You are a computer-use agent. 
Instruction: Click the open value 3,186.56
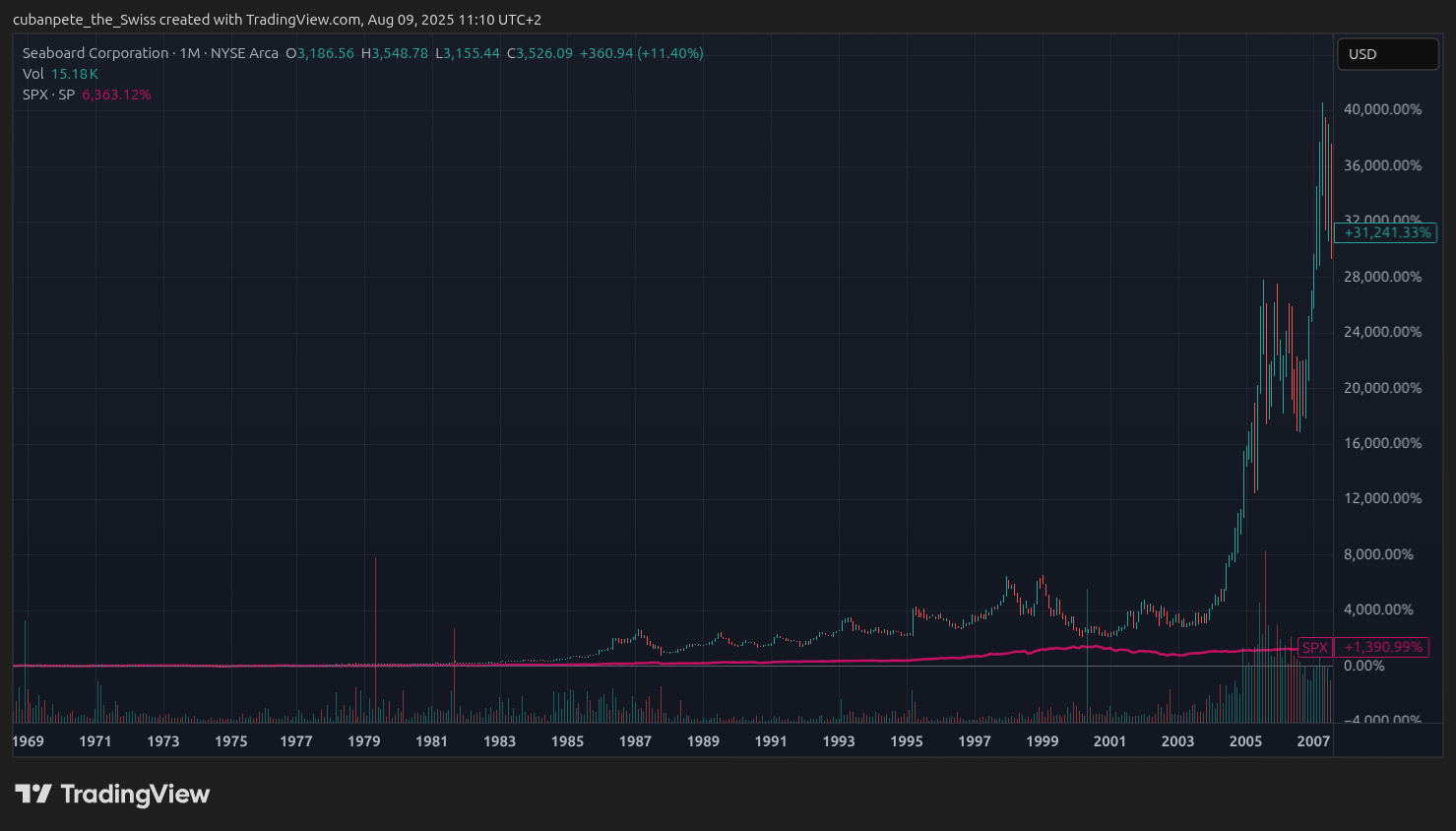(326, 53)
